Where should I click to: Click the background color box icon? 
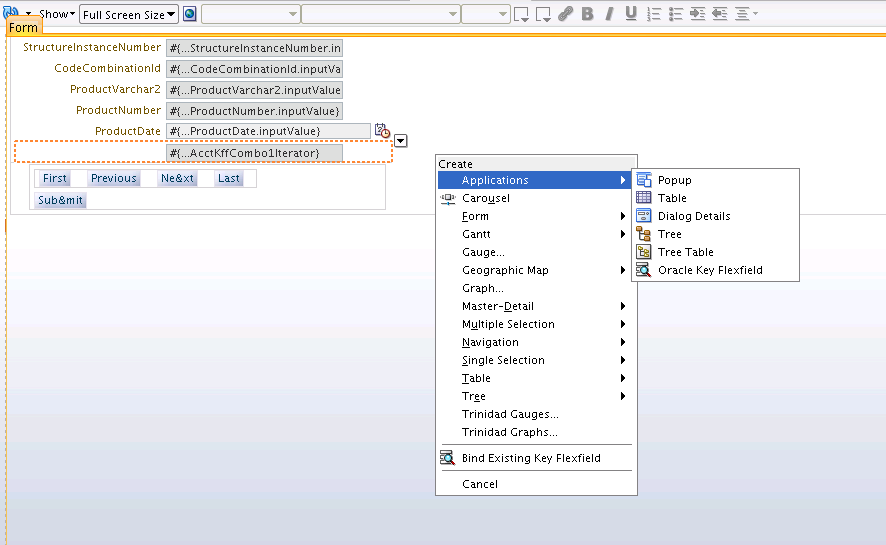tap(543, 14)
